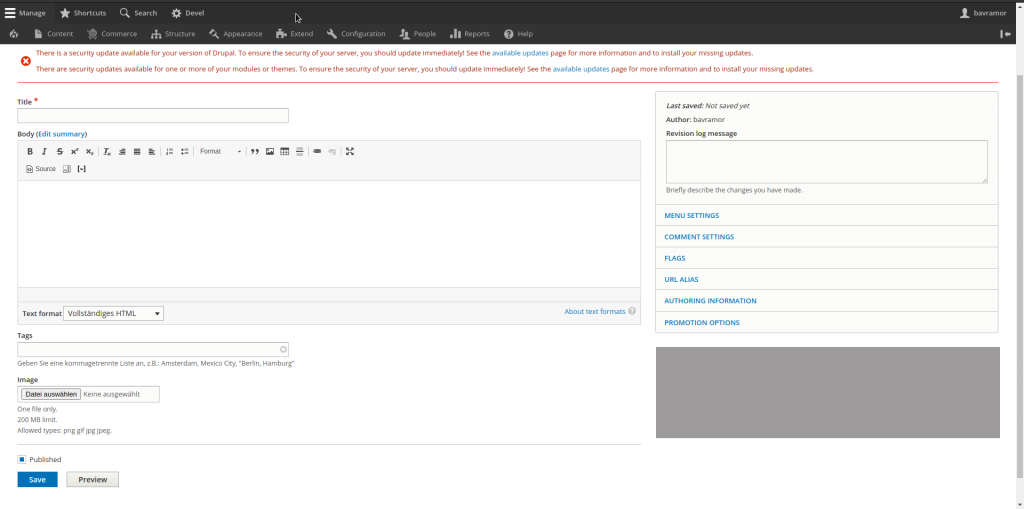Insert a table in the body
The height and width of the screenshot is (509, 1024).
pos(285,152)
